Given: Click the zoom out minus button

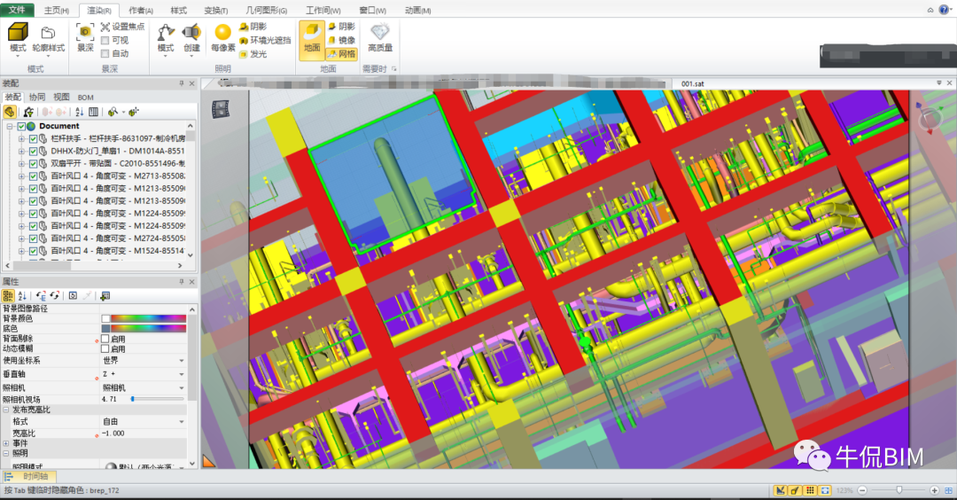Looking at the screenshot, I should click(862, 490).
